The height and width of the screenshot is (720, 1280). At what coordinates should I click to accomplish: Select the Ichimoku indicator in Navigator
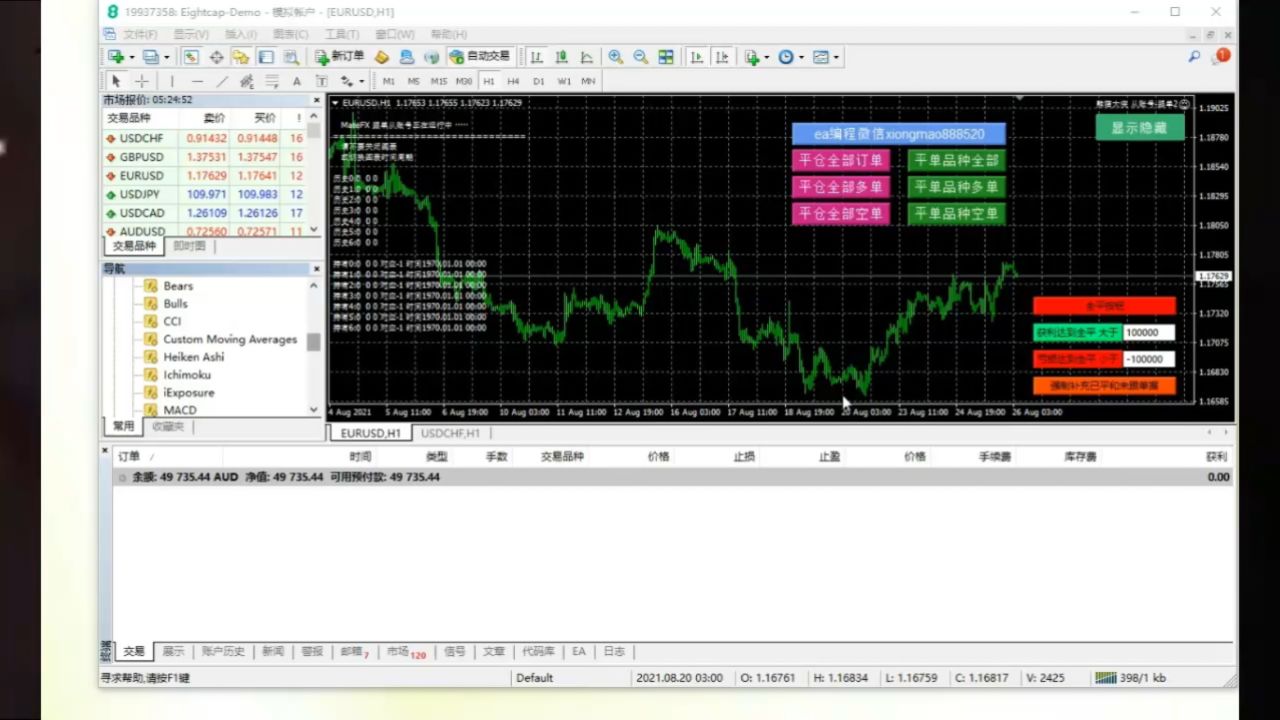click(x=187, y=375)
